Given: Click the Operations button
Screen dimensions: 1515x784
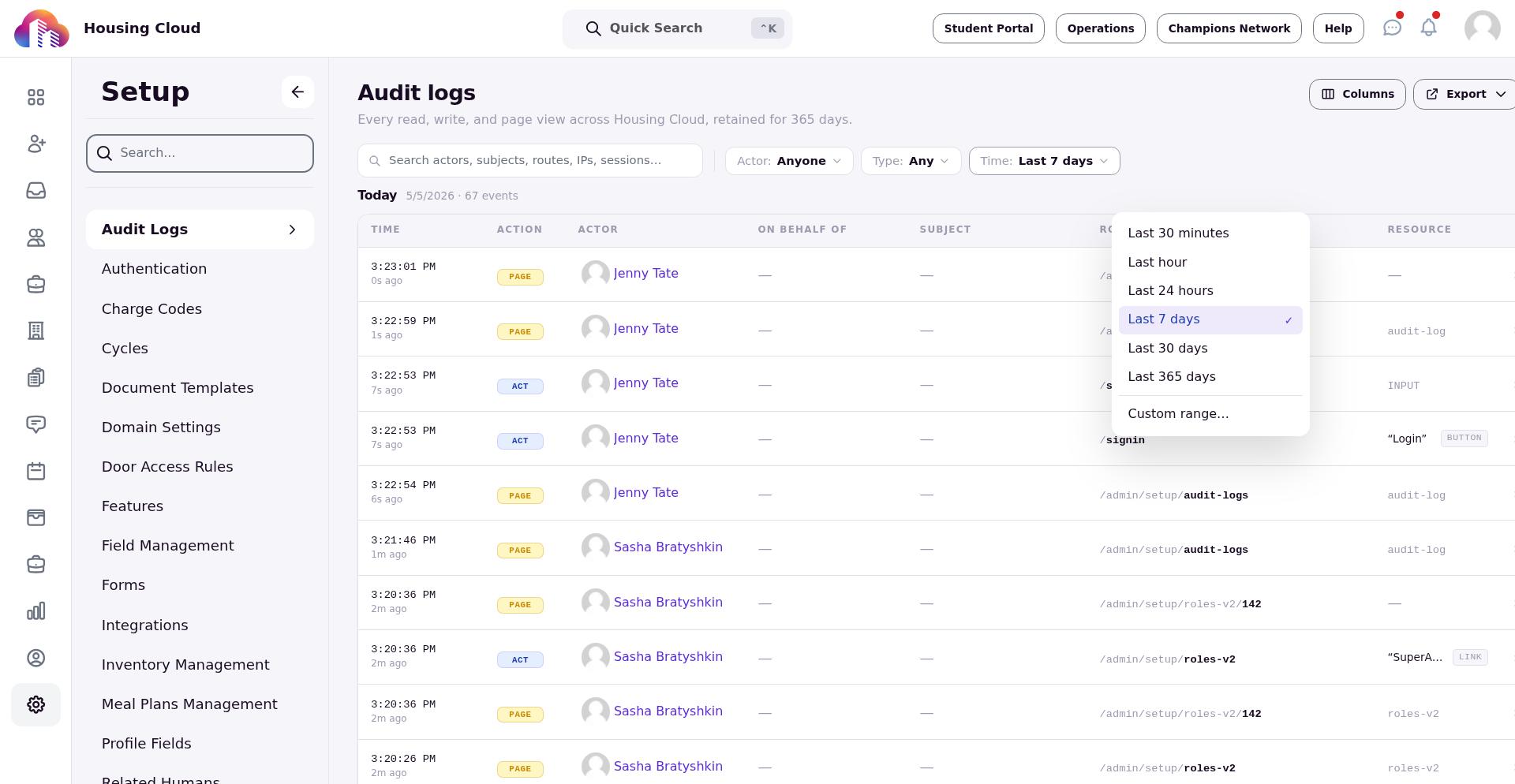Looking at the screenshot, I should (1100, 28).
